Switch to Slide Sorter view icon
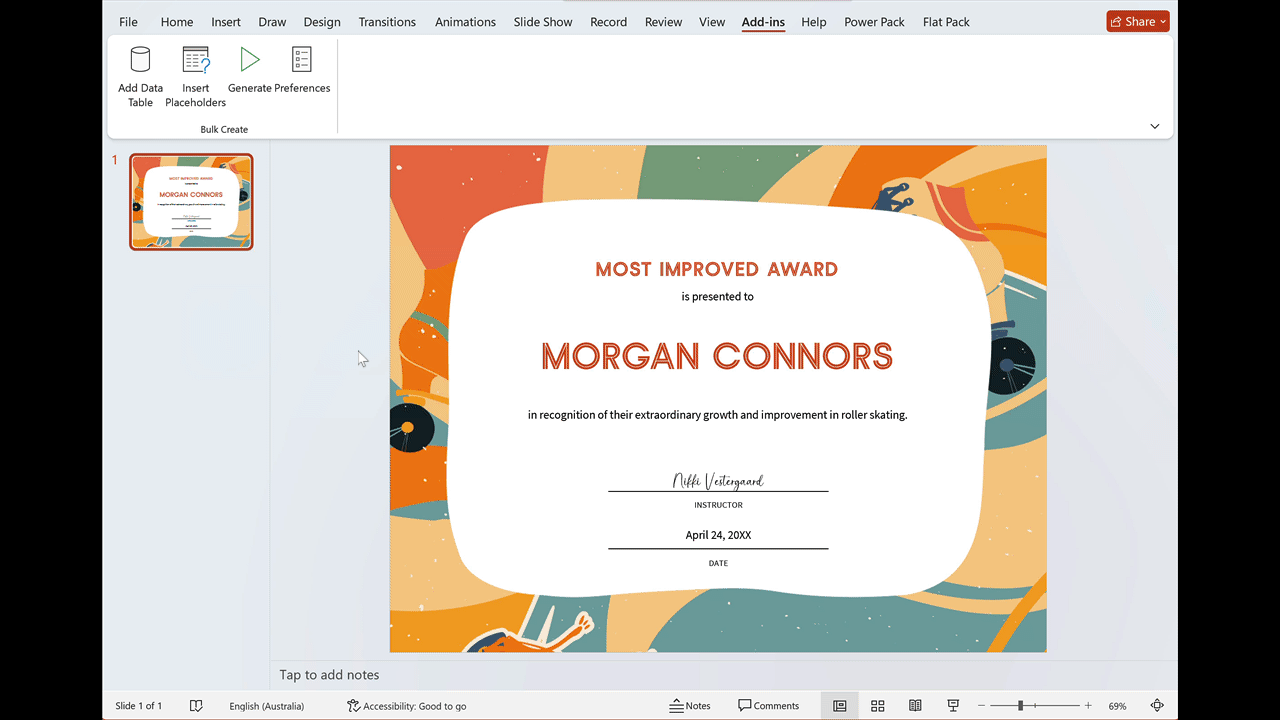Screen dimensions: 1280x720 click(878, 706)
